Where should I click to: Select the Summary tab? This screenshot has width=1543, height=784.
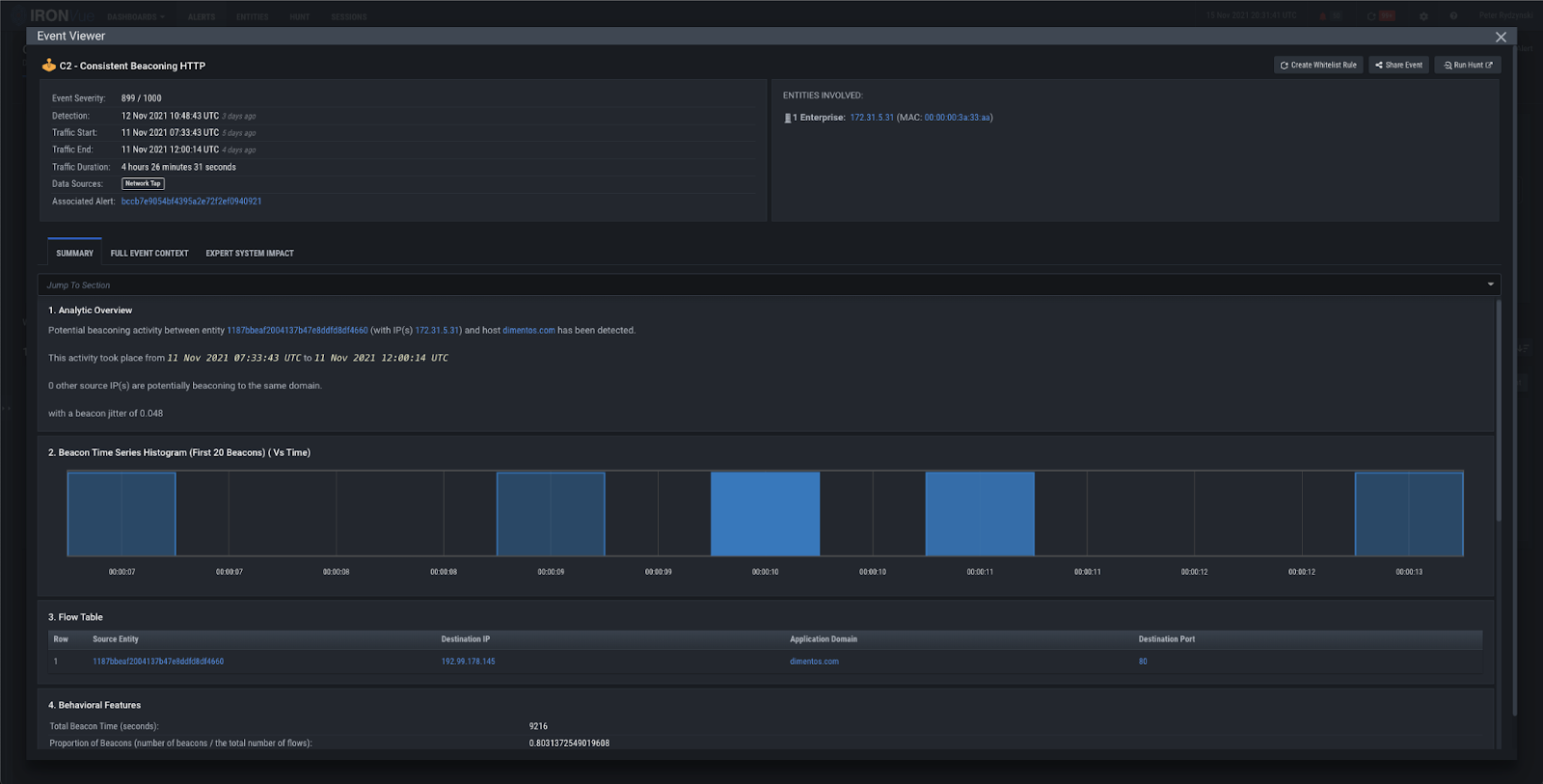74,253
